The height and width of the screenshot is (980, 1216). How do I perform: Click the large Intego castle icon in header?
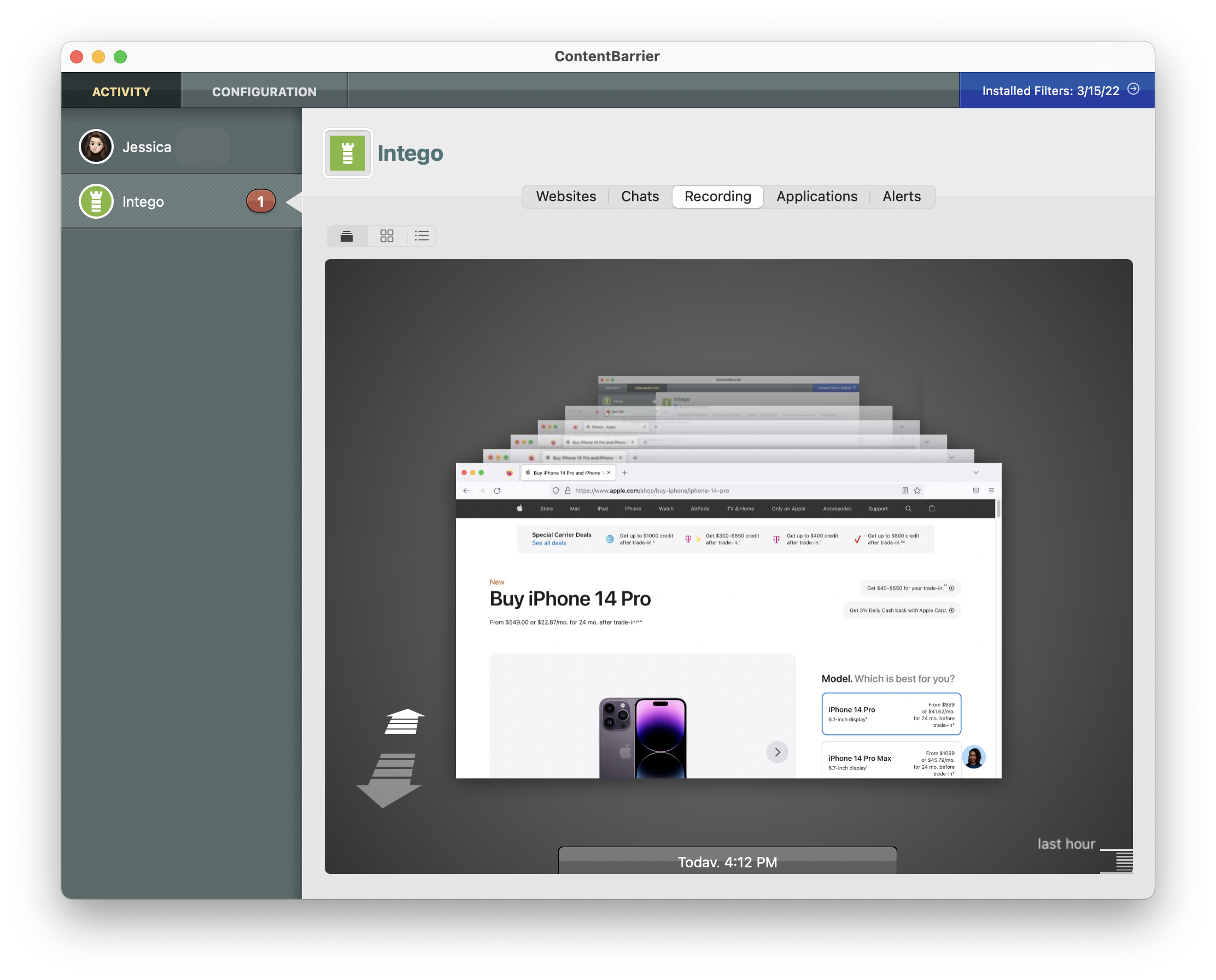pyautogui.click(x=348, y=153)
